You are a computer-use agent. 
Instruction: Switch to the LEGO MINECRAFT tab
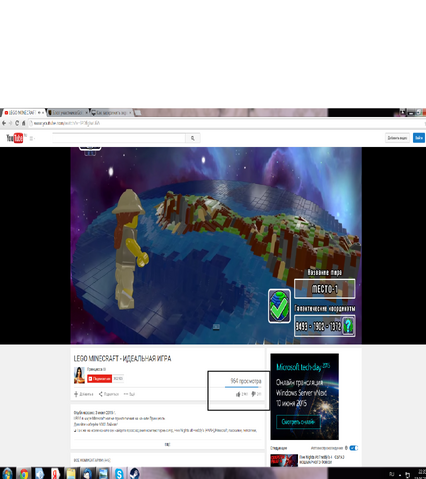pos(23,113)
